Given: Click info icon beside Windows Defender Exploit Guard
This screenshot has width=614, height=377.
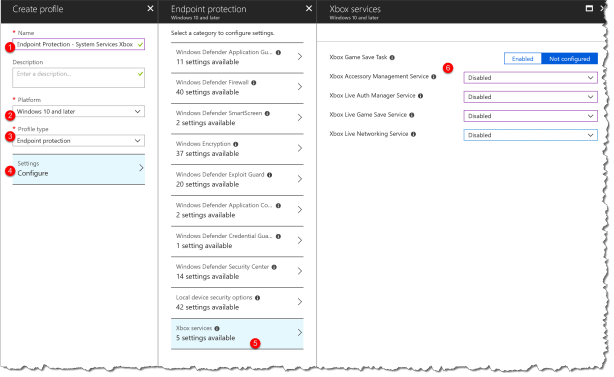Looking at the screenshot, I should point(269,175).
